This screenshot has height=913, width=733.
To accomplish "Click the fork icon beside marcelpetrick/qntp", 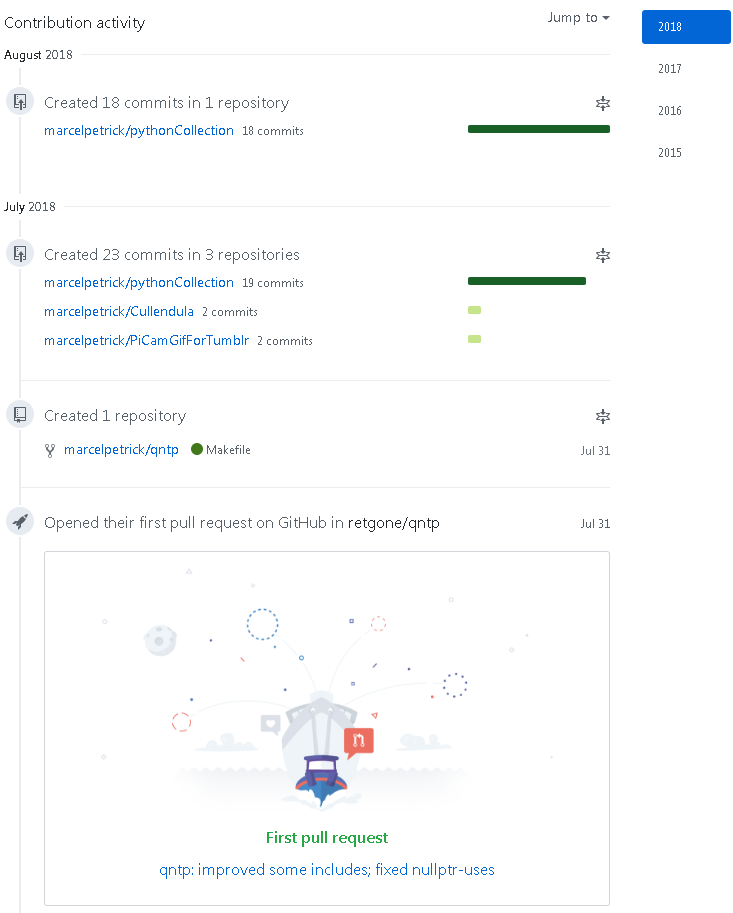I will pos(50,451).
